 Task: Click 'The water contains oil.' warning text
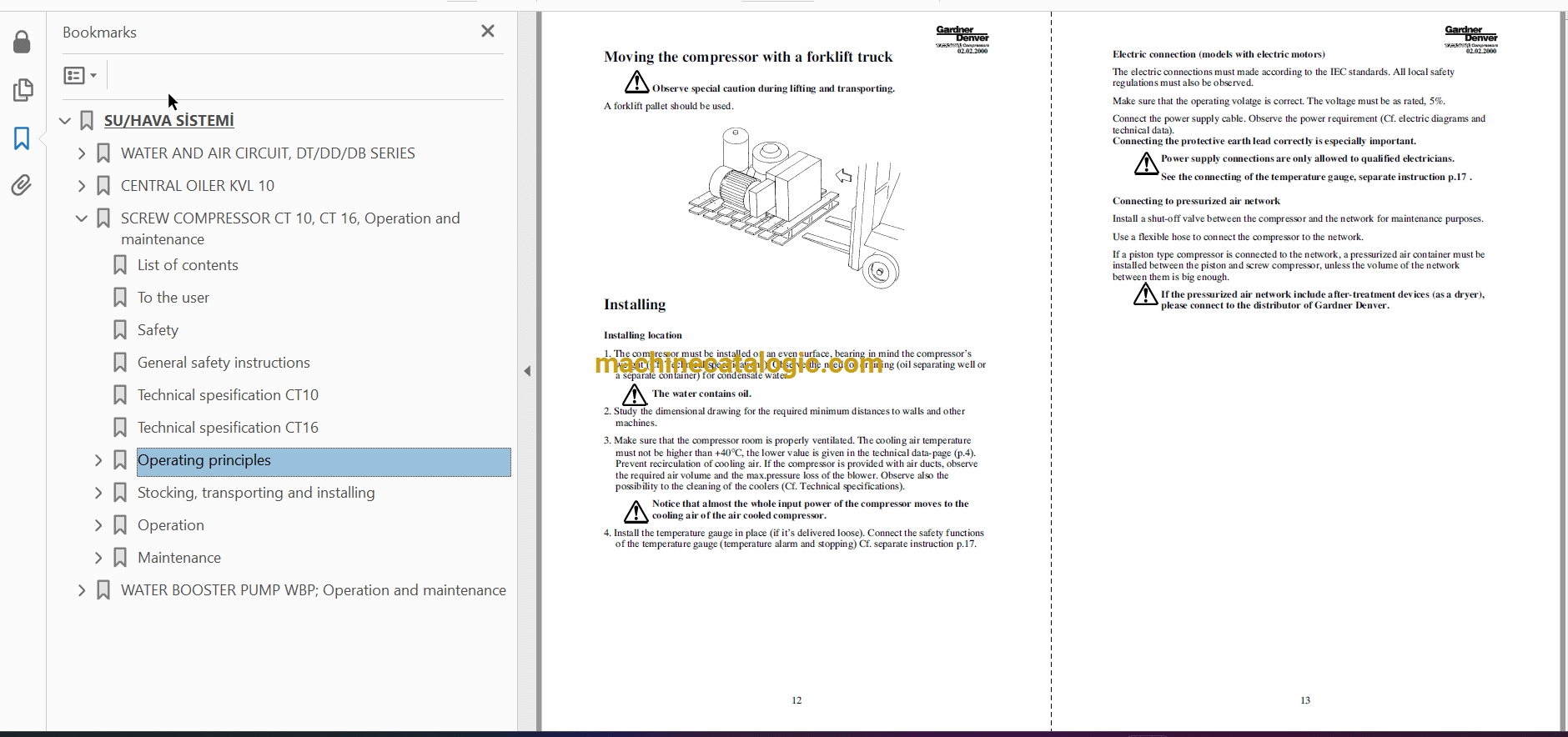pyautogui.click(x=701, y=394)
